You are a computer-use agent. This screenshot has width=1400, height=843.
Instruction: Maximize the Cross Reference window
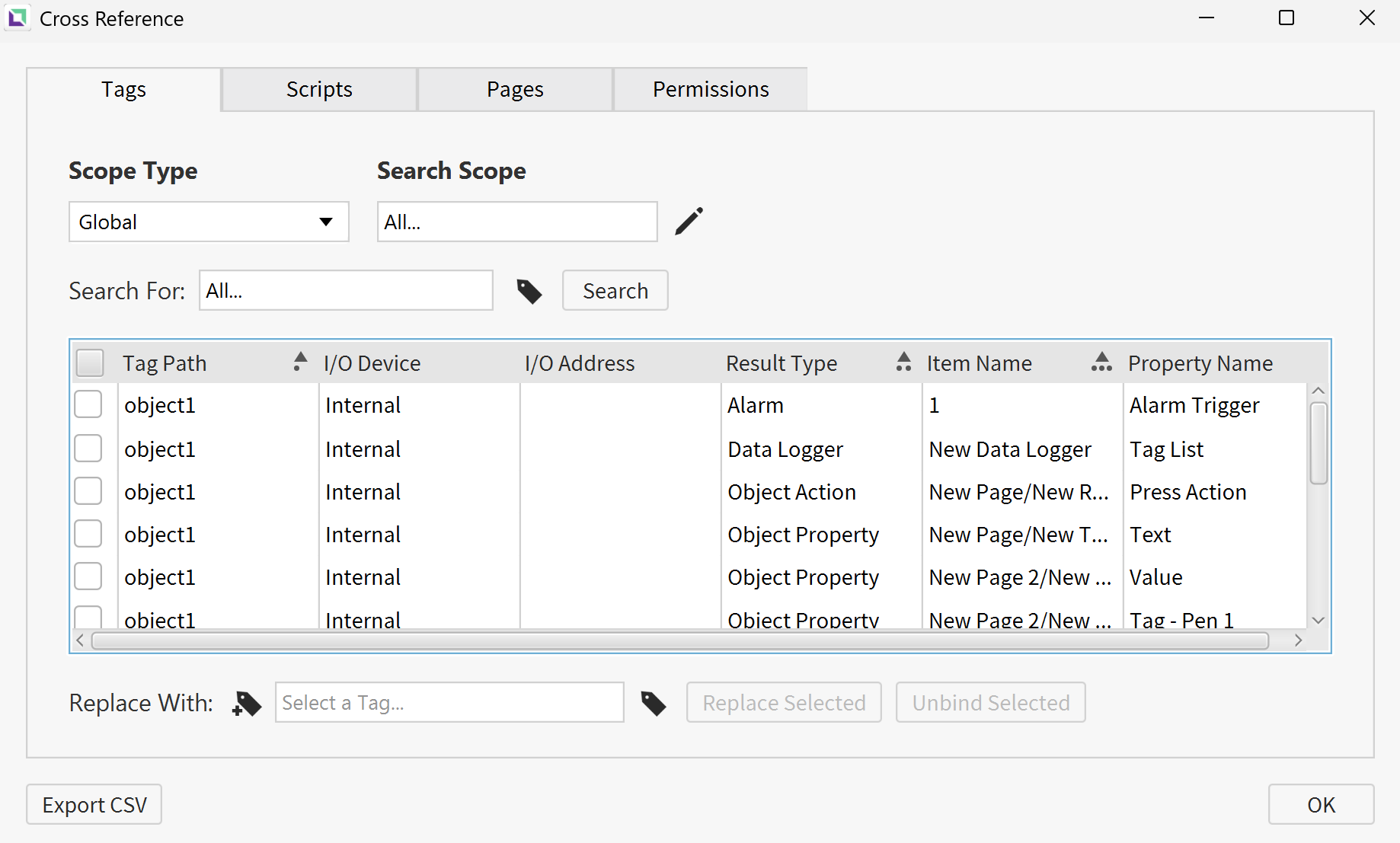tap(1287, 18)
